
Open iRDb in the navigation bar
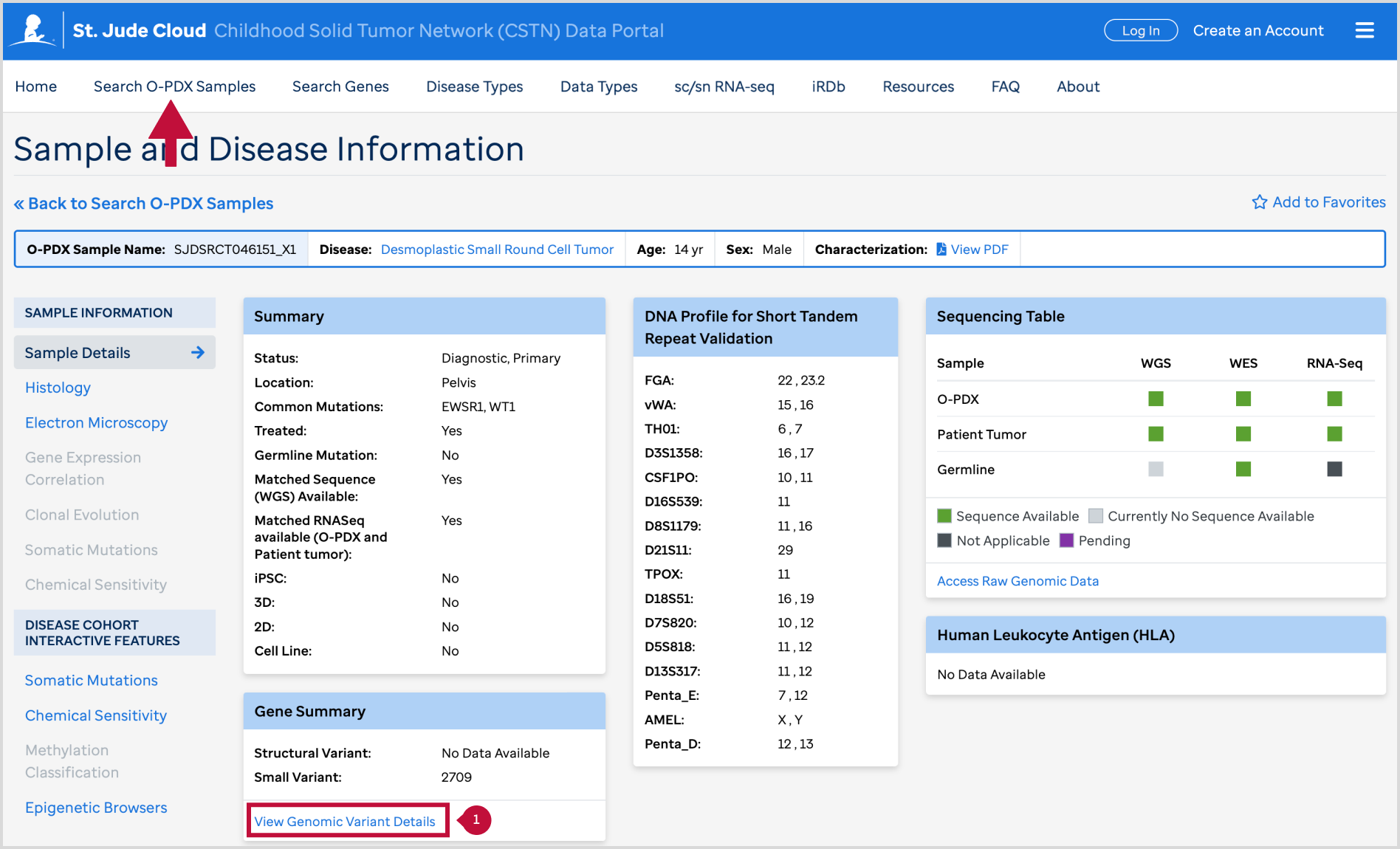[828, 86]
